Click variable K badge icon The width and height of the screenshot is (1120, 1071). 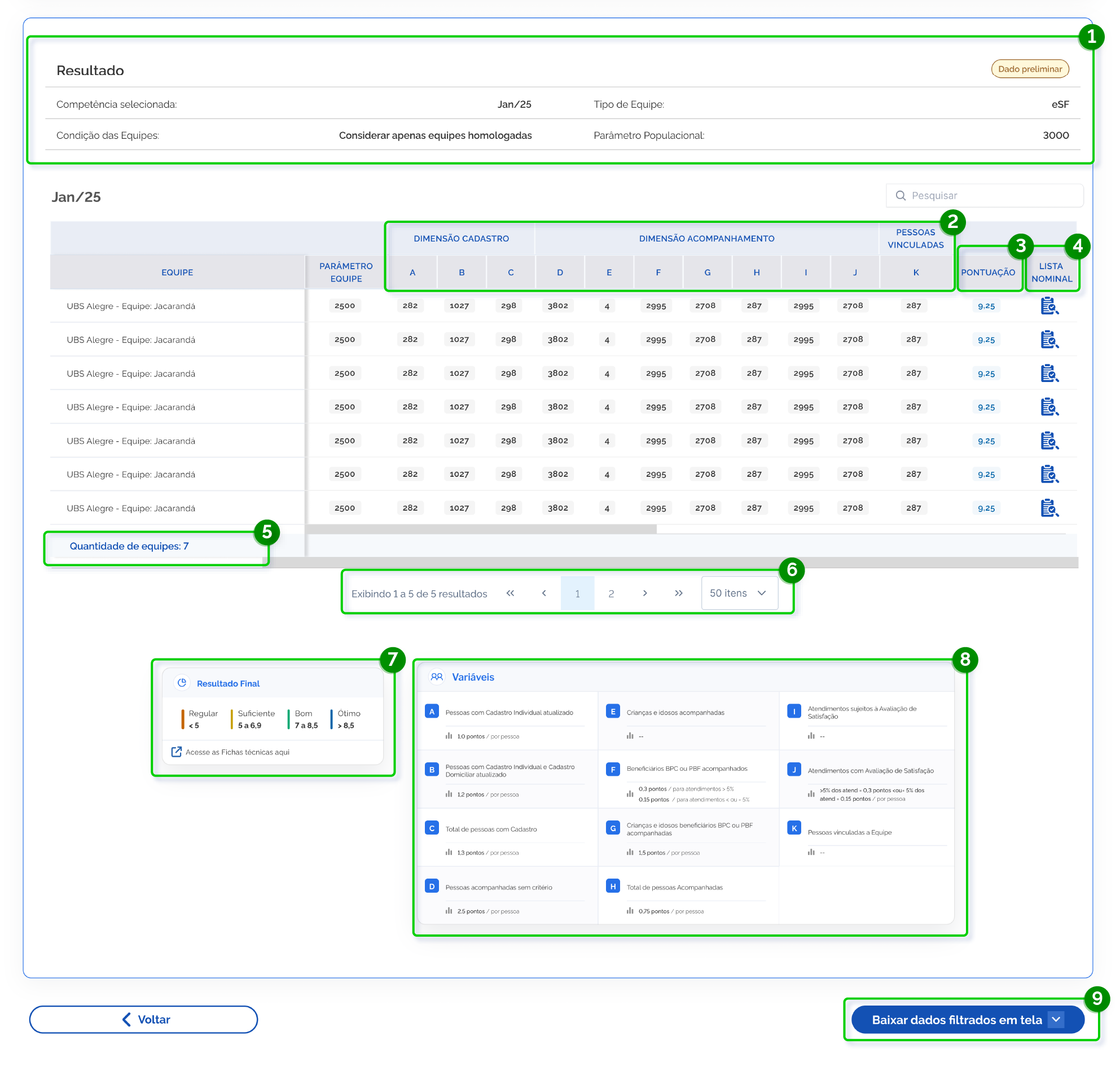click(793, 828)
